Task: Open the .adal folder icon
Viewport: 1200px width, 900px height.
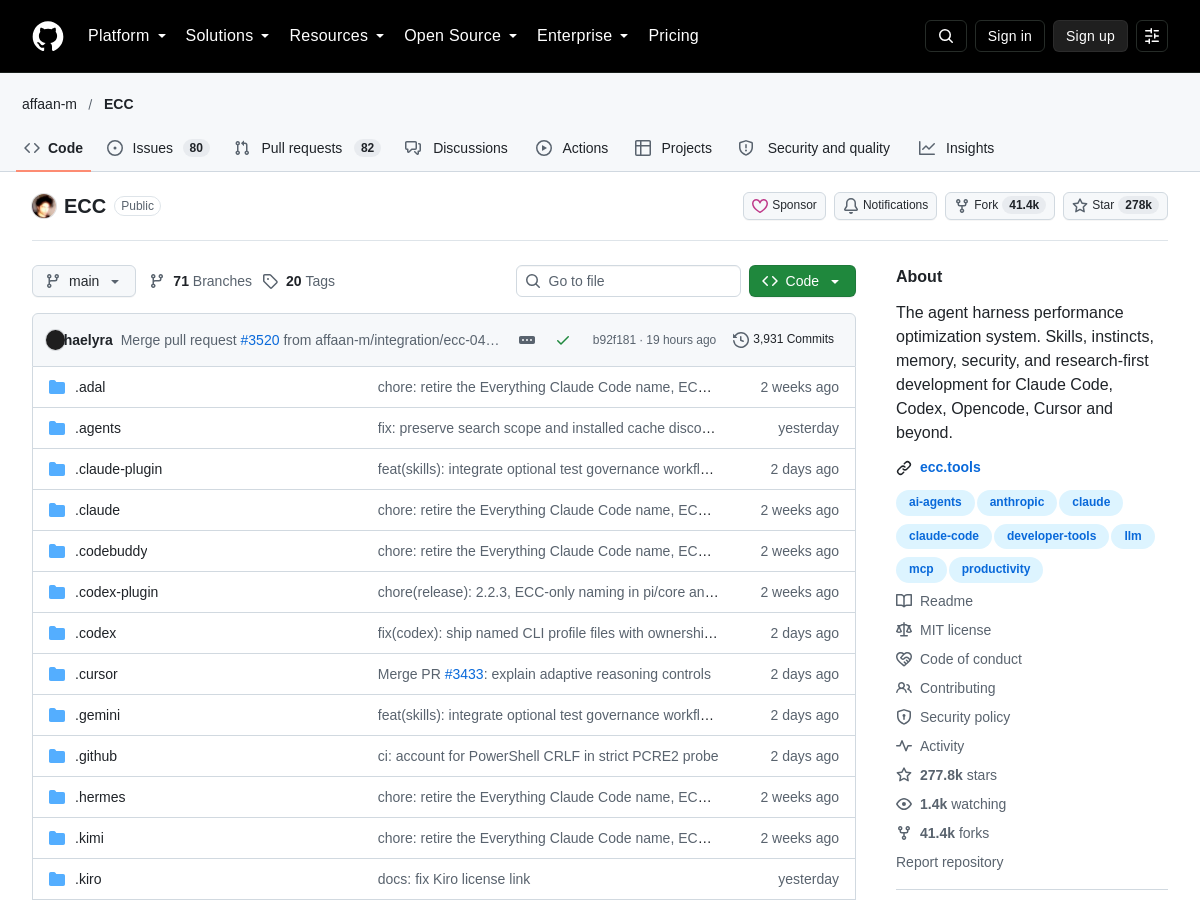Action: coord(57,387)
